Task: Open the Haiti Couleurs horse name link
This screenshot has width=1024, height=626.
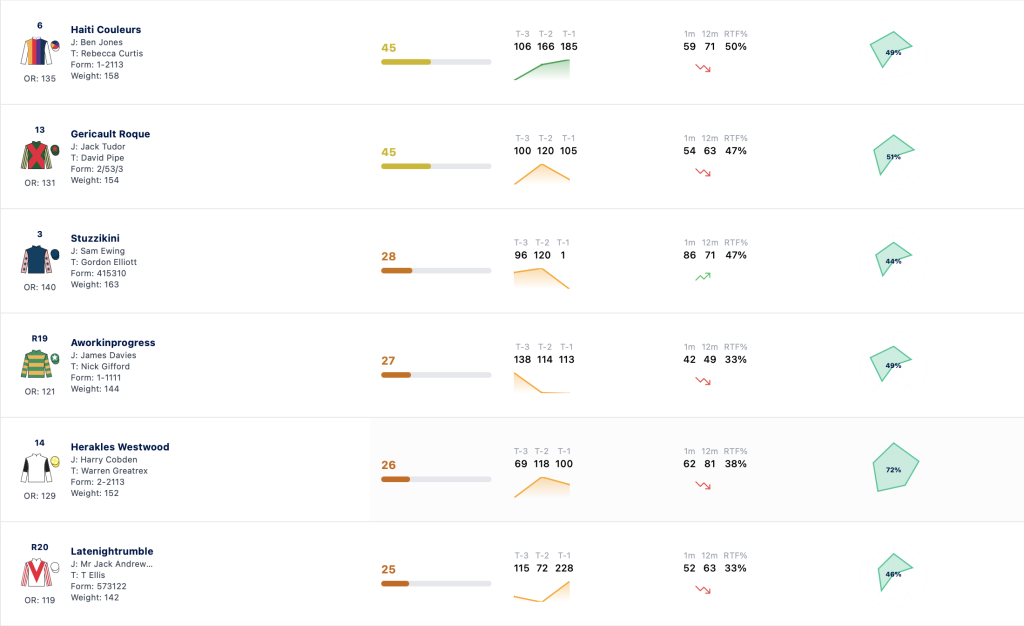Action: click(x=106, y=29)
